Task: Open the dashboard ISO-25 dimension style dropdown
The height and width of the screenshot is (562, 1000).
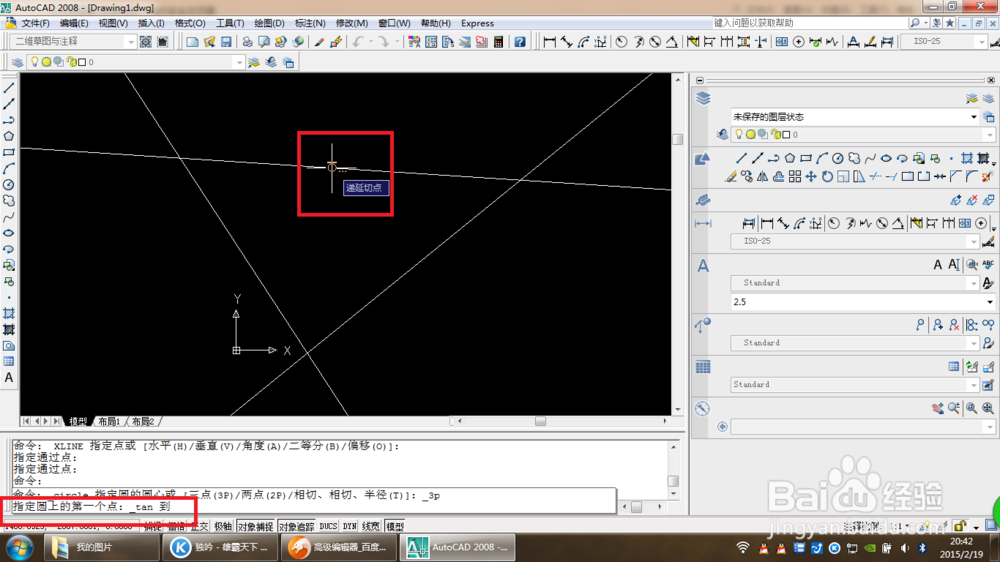Action: click(x=973, y=241)
